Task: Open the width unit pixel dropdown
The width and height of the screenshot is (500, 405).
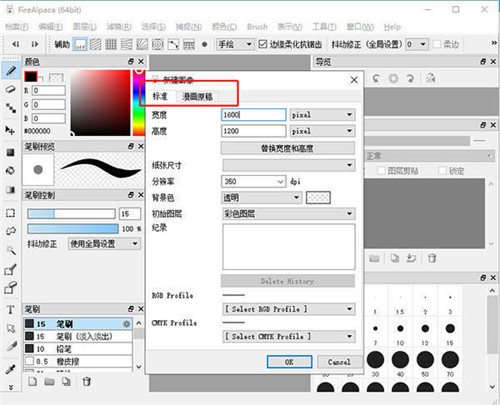Action: pyautogui.click(x=322, y=115)
